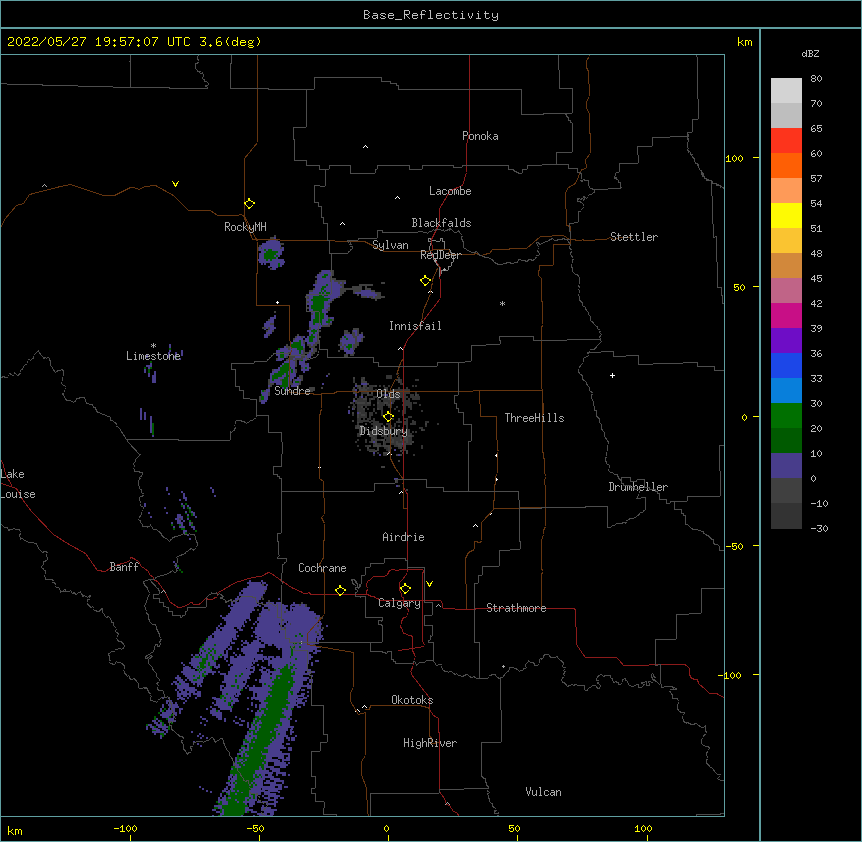Click the Lake Louise label
The width and height of the screenshot is (862, 842).
[18, 484]
